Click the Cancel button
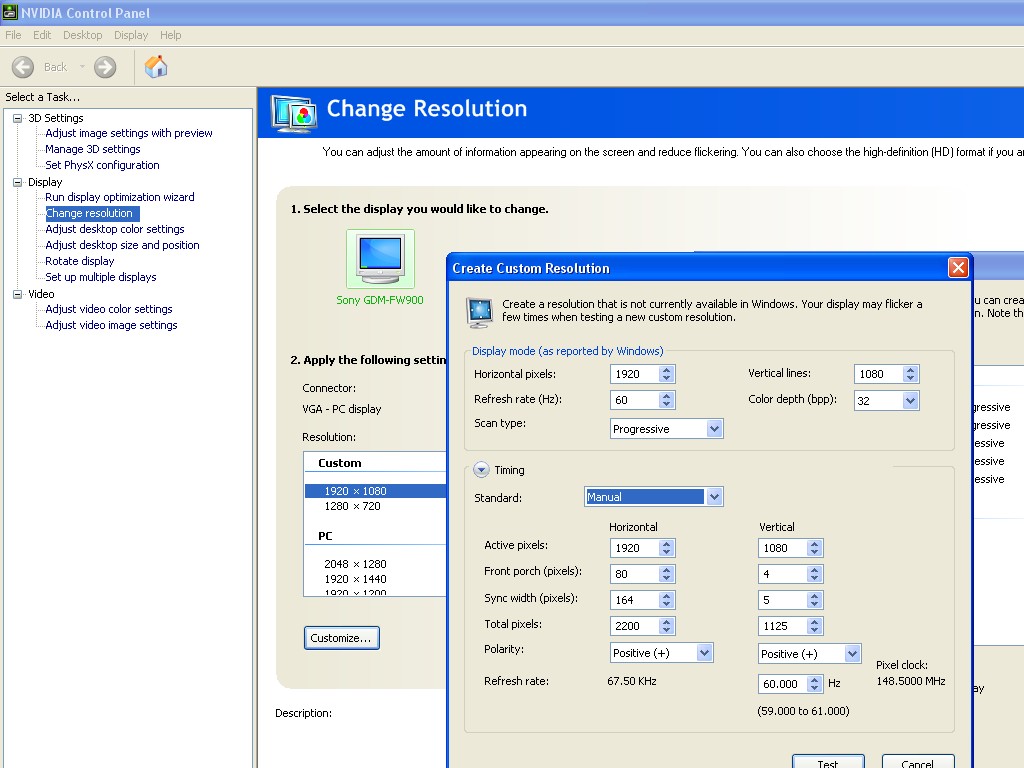The height and width of the screenshot is (768, 1024). pyautogui.click(x=918, y=761)
